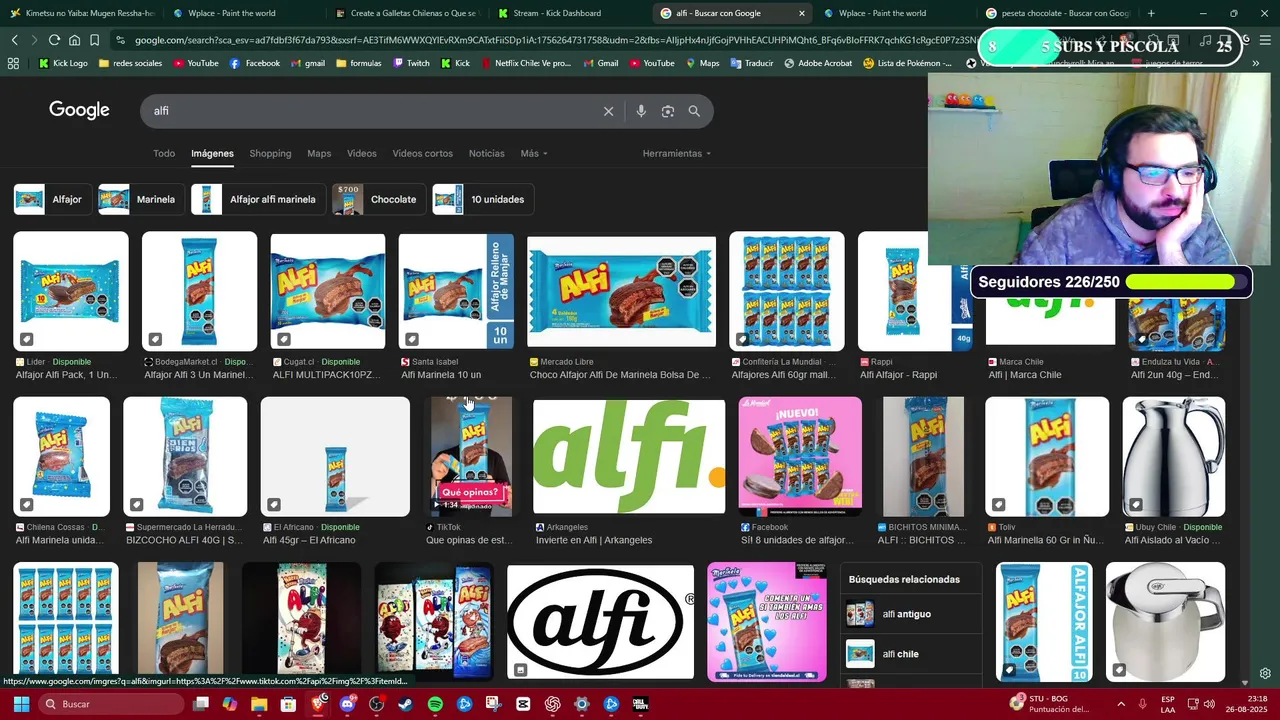Switch to Stream - Kick Dashboard tab
Image resolution: width=1280 pixels, height=720 pixels.
[569, 13]
